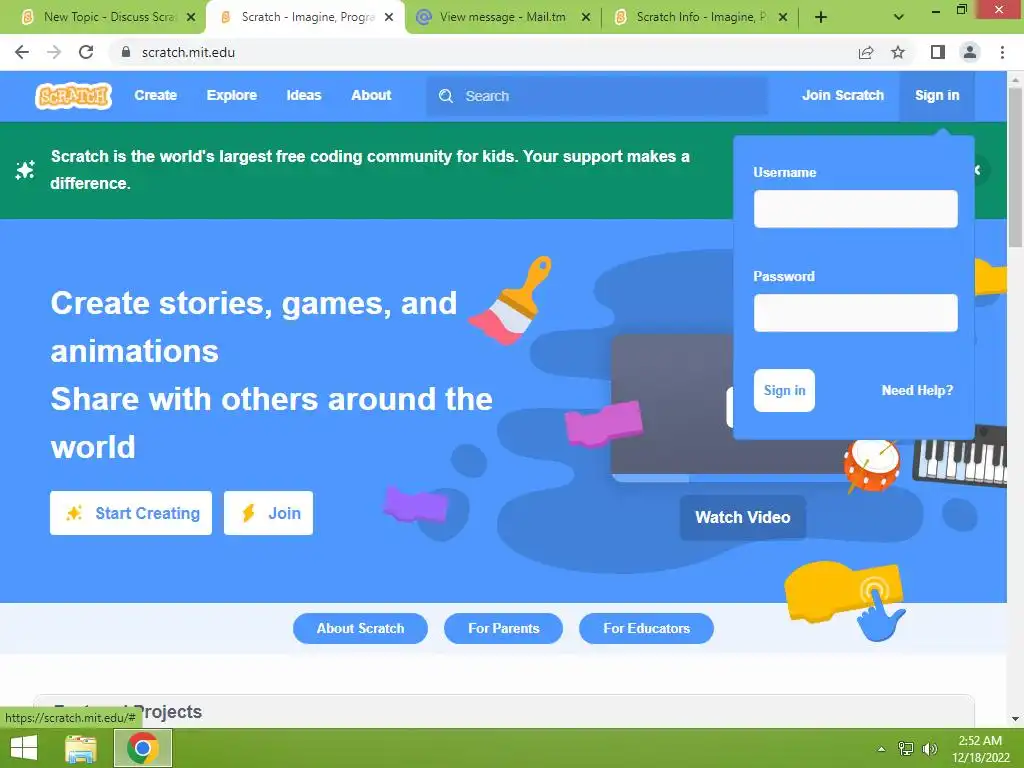Screen dimensions: 1024x768
Task: Switch to Scratch Info tab
Action: (701, 17)
